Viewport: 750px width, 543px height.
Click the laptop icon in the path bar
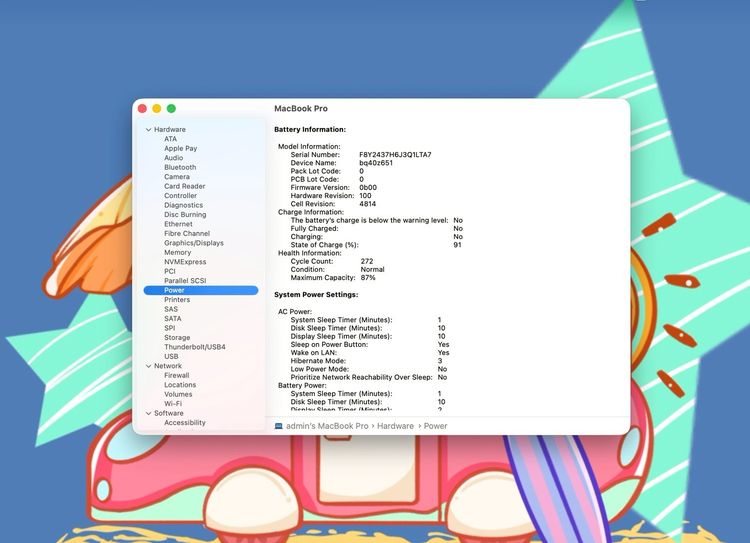[278, 426]
